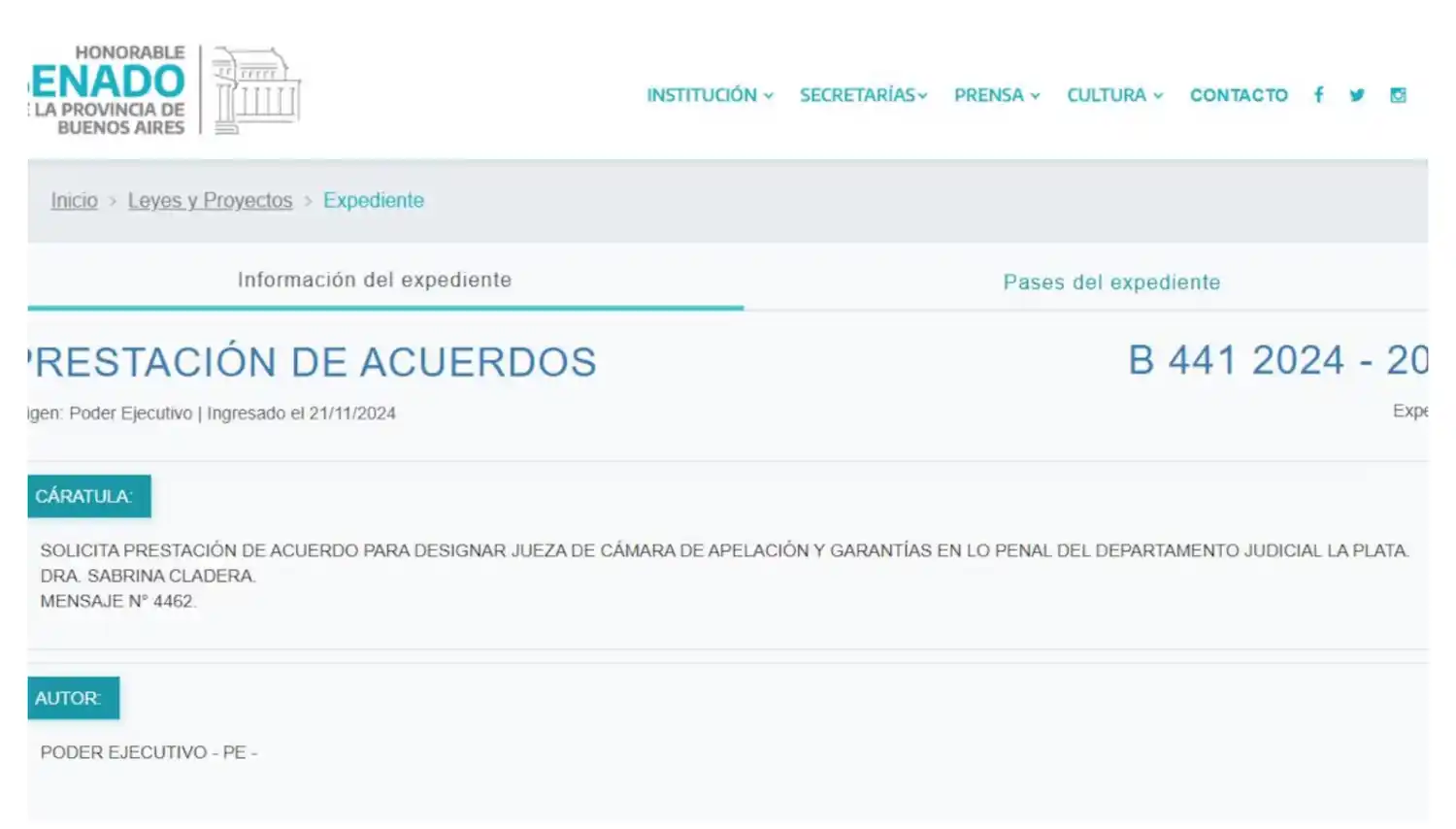1456x829 pixels.
Task: Switch to Pases del expediente tab
Action: (x=1111, y=282)
